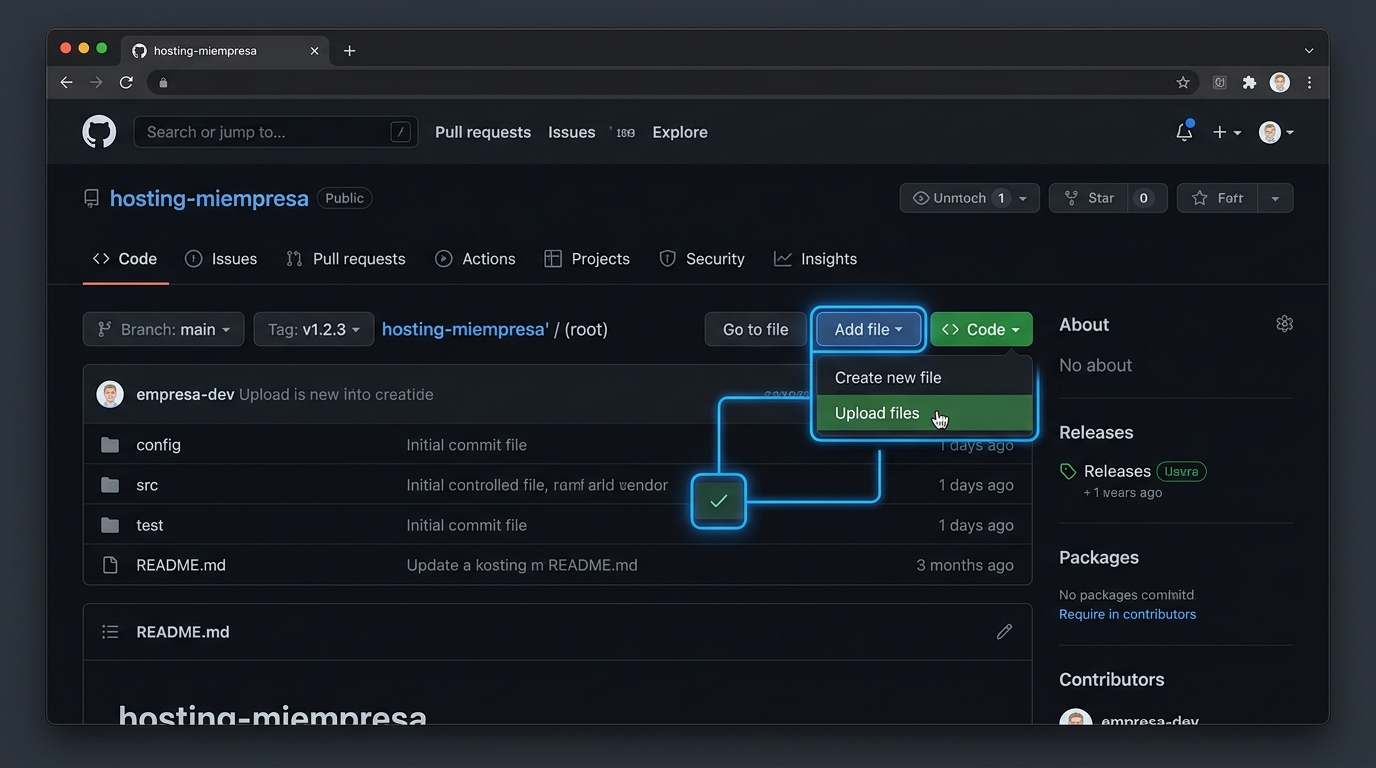Open the hosting-miempresa repository title link
The image size is (1376, 768).
tap(209, 198)
